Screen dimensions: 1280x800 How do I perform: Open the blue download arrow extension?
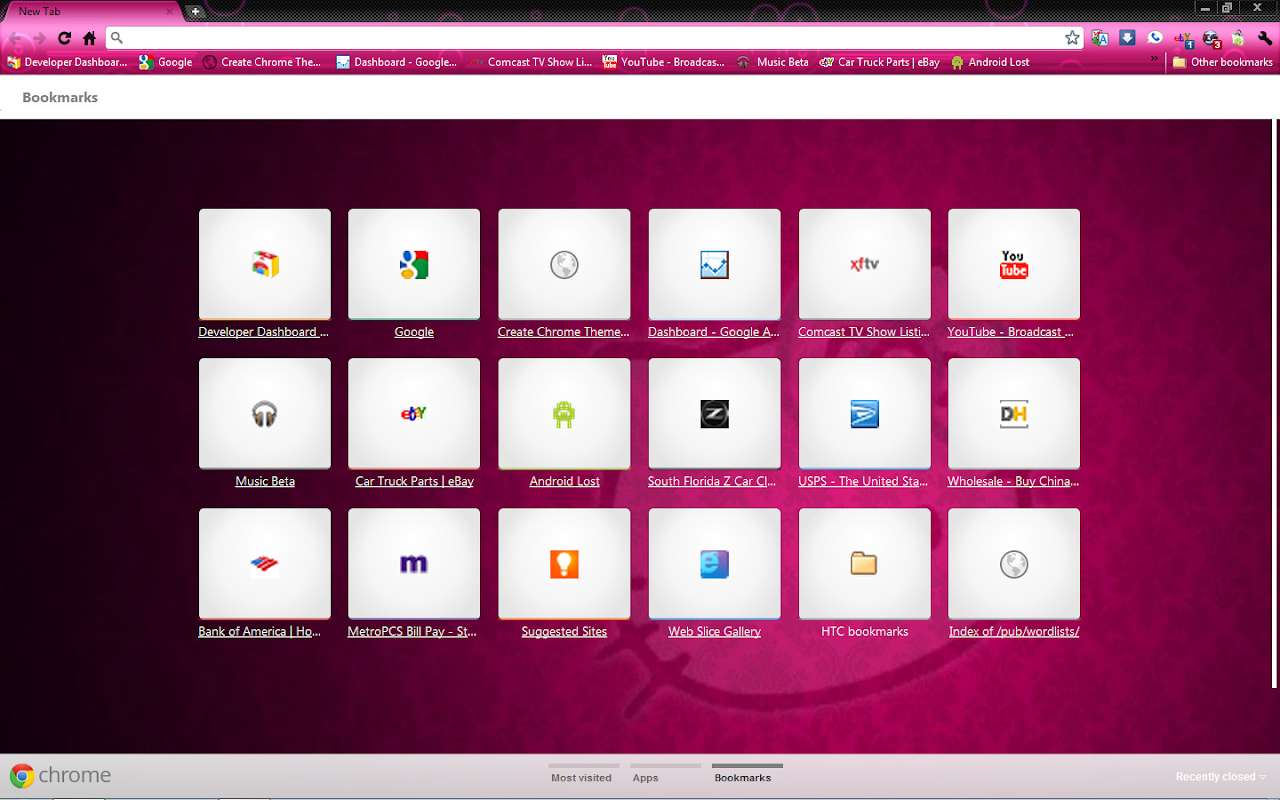pos(1127,38)
